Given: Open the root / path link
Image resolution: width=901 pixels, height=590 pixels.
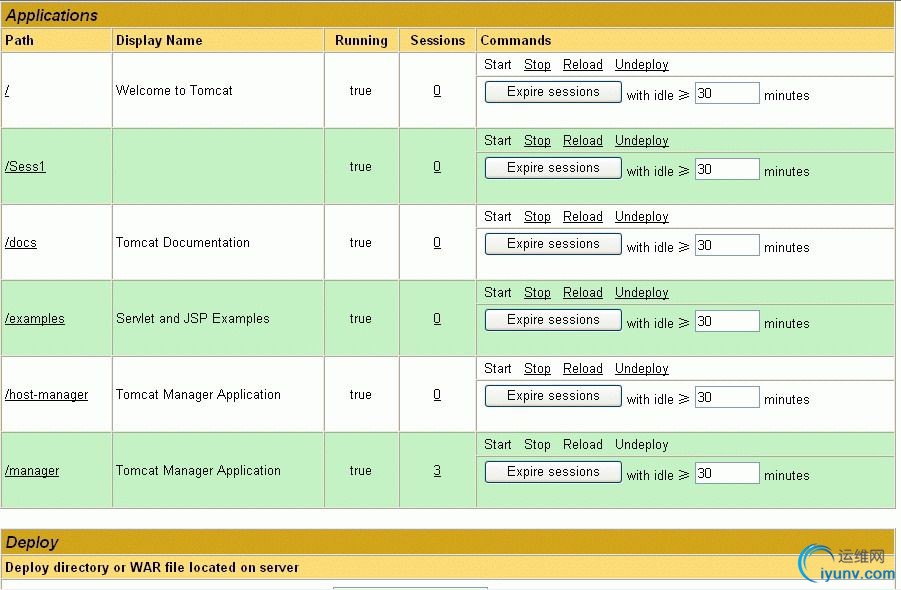Looking at the screenshot, I should click(7, 90).
